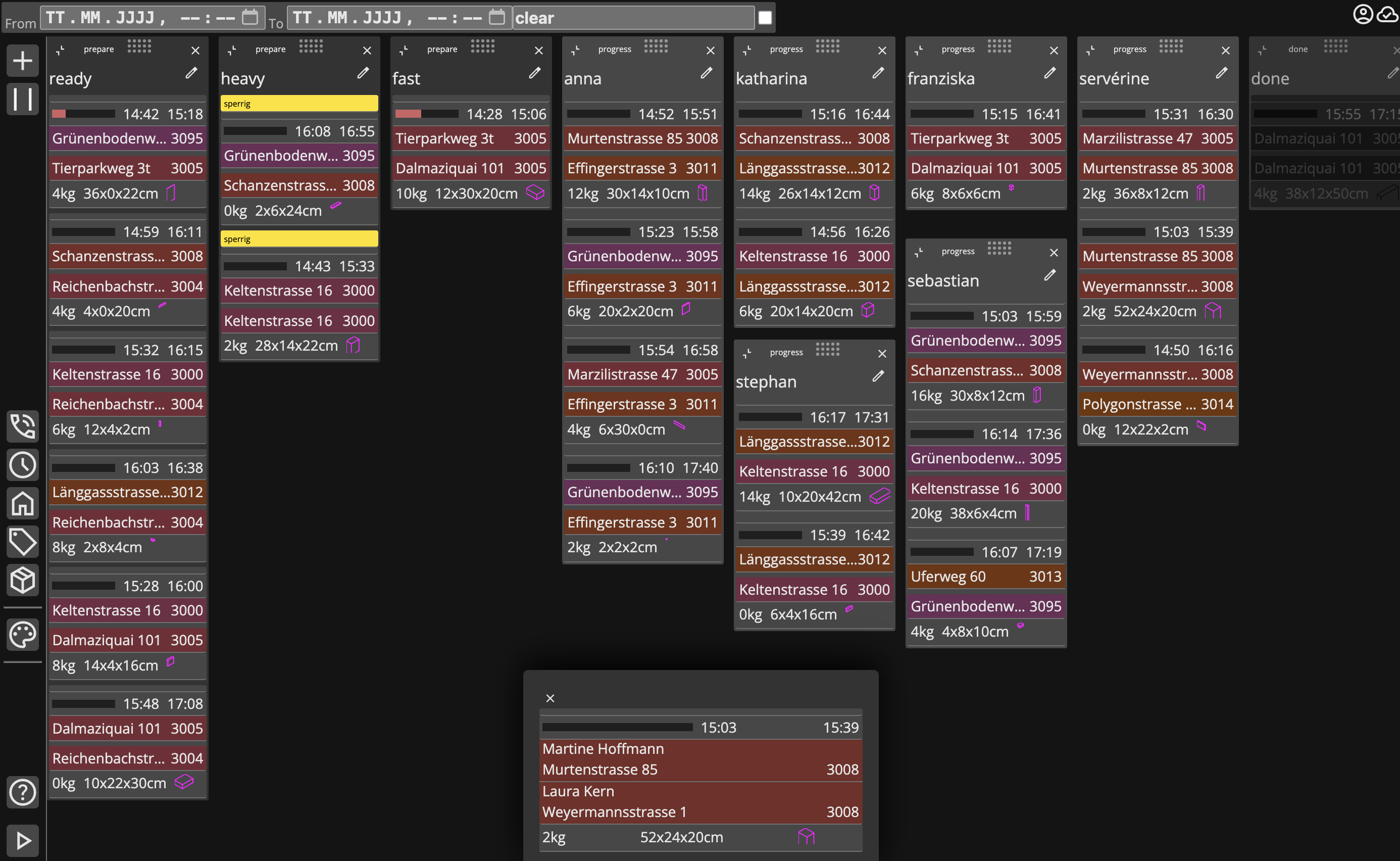Click the clock icon in sidebar
Image resolution: width=1400 pixels, height=861 pixels.
tap(22, 465)
